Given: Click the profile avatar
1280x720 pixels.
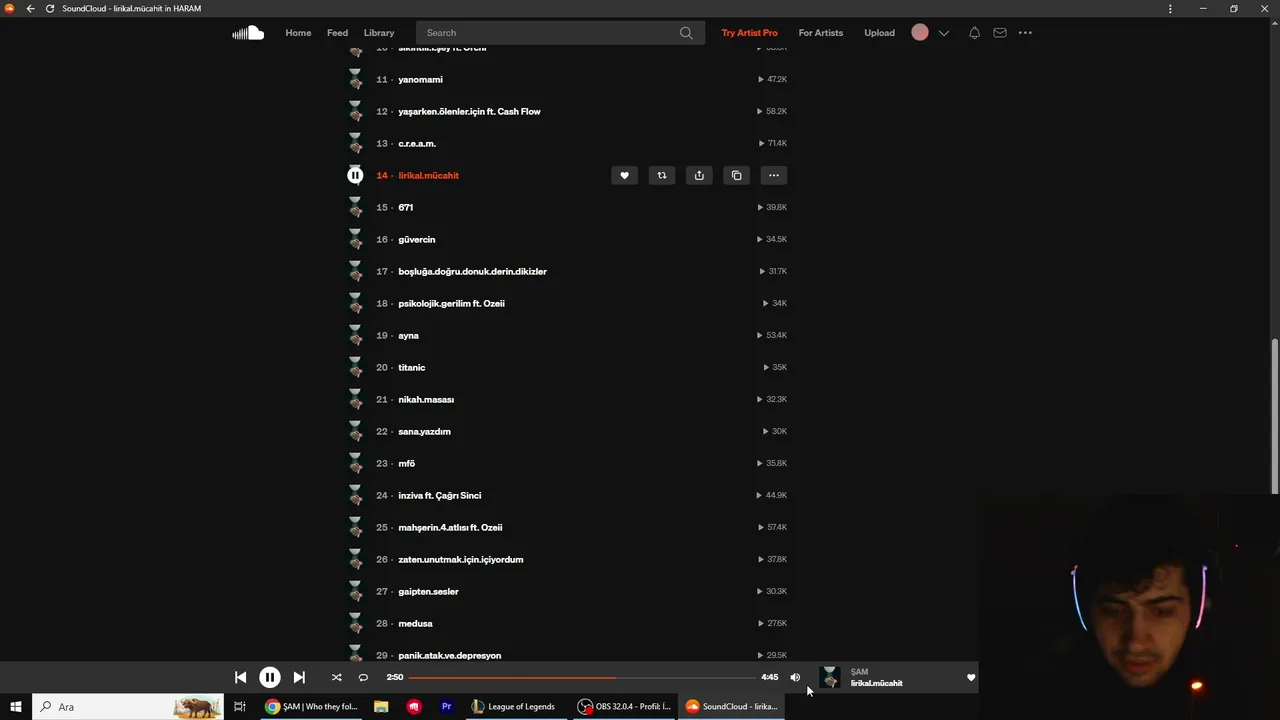Looking at the screenshot, I should (x=920, y=33).
